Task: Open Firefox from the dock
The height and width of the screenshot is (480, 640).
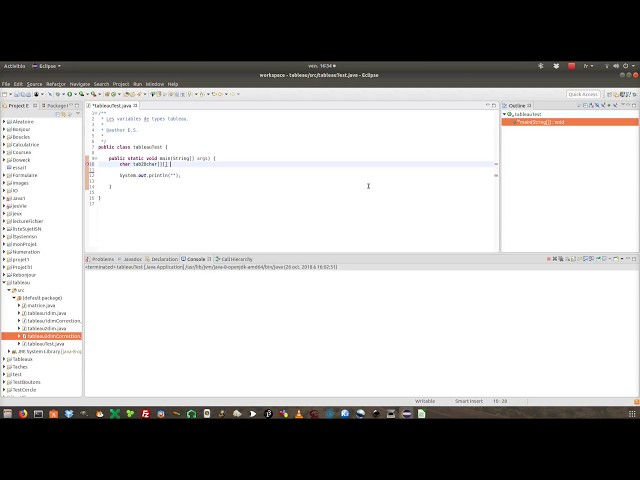Action: click(x=23, y=414)
